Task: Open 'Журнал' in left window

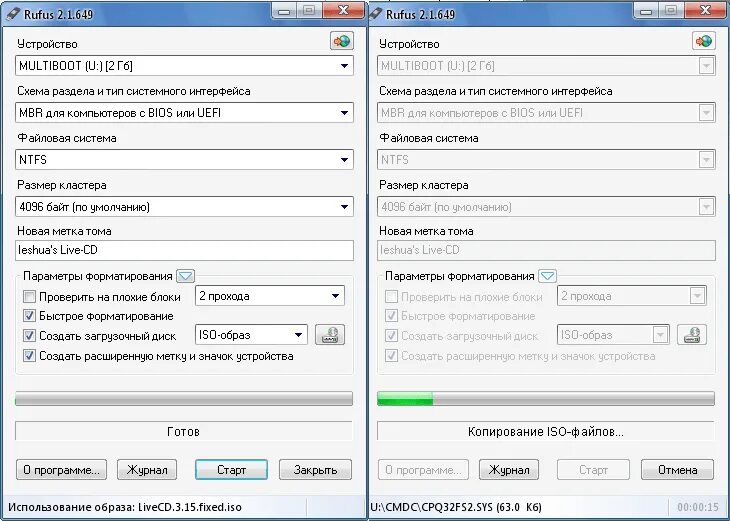Action: [147, 469]
